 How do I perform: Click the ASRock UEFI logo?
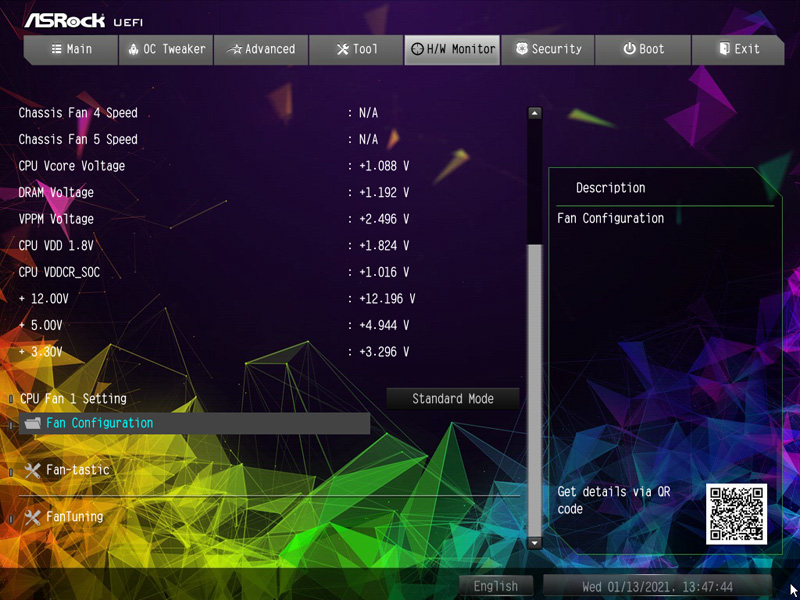click(x=84, y=20)
